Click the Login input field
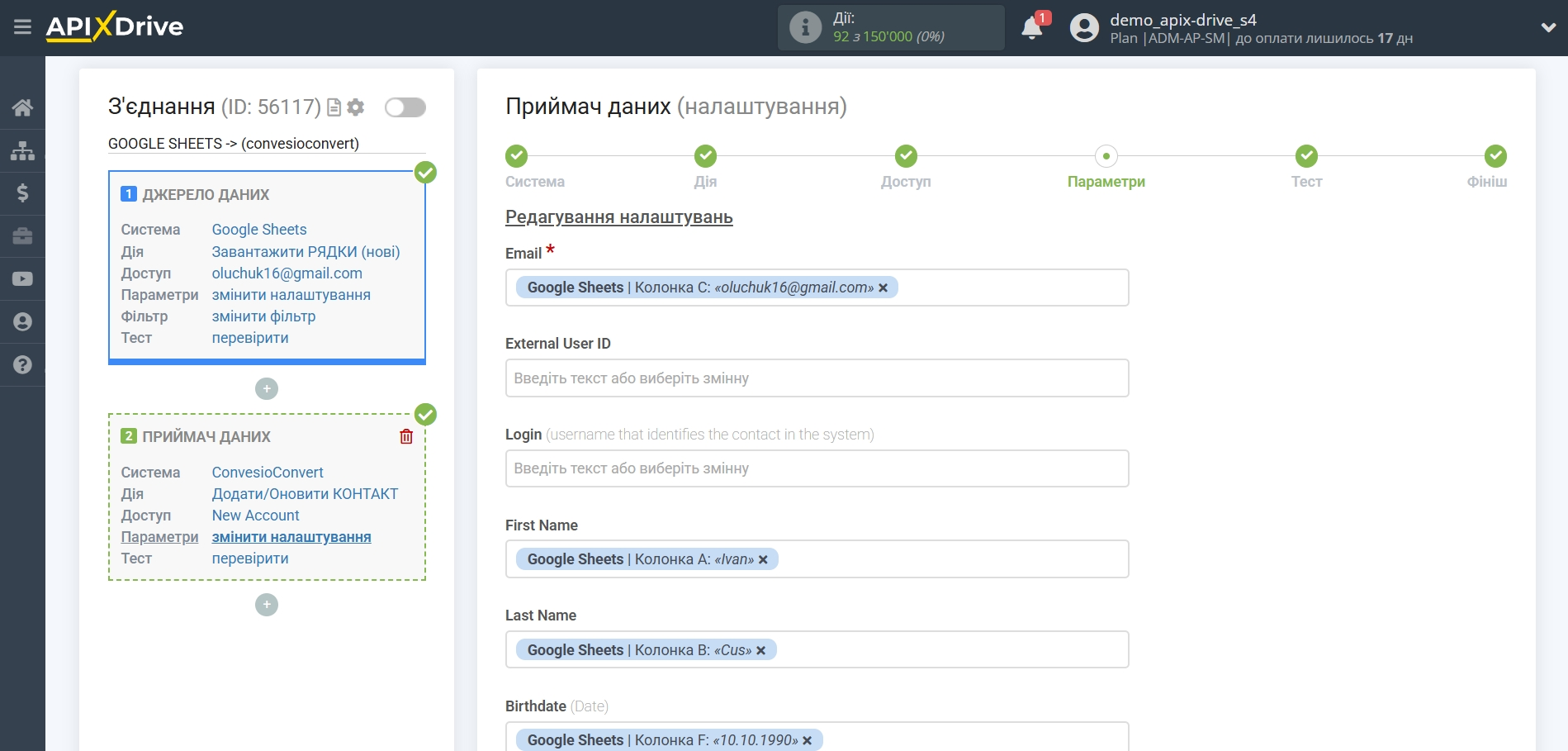 click(x=817, y=468)
